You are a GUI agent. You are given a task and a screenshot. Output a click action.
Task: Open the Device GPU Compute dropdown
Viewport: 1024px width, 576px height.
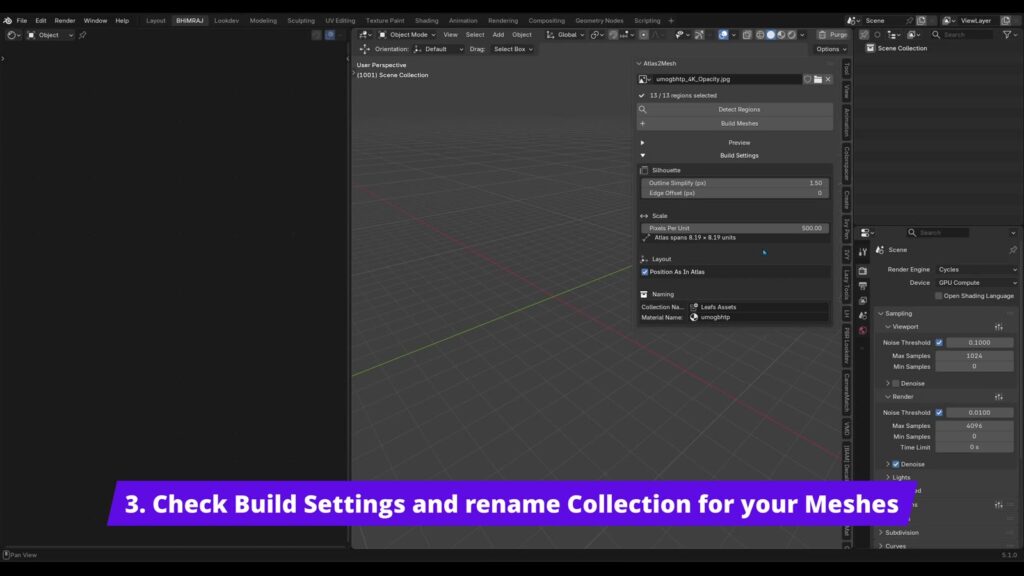coord(977,283)
